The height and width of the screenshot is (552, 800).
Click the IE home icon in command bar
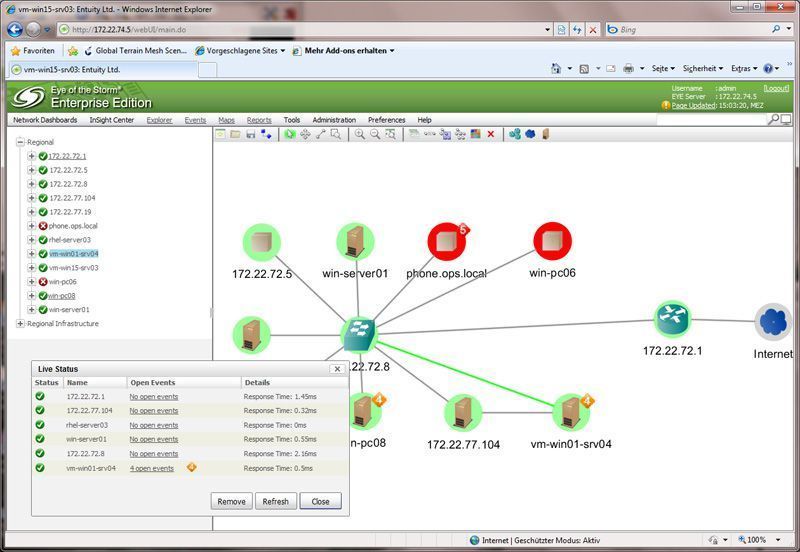click(x=556, y=68)
